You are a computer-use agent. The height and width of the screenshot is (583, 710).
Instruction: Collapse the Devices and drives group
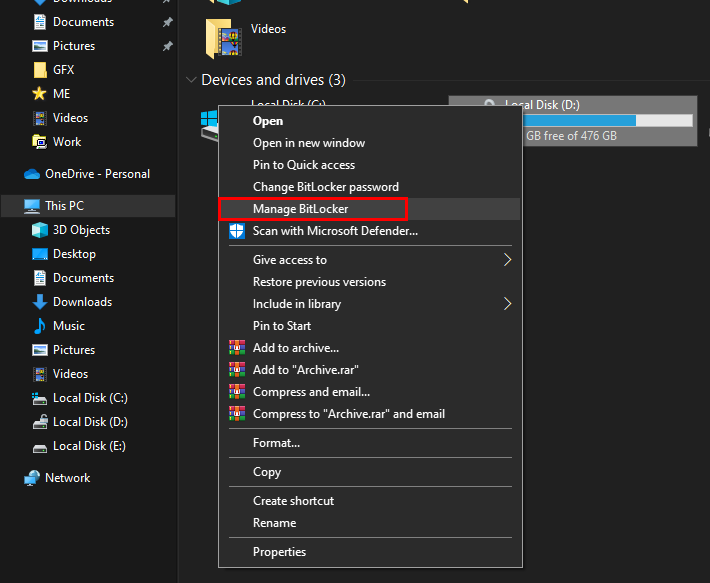(191, 80)
